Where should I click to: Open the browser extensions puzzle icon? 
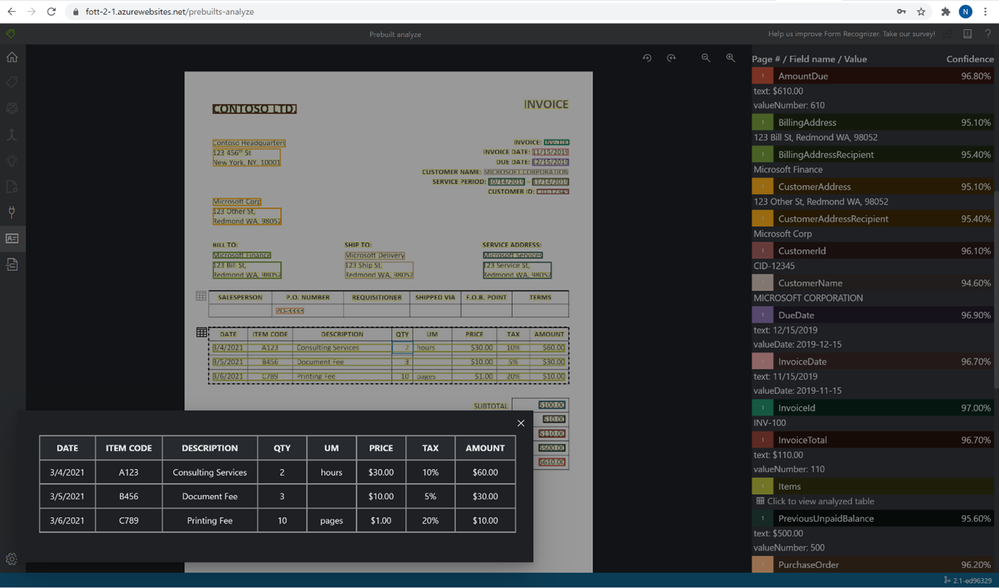point(945,11)
